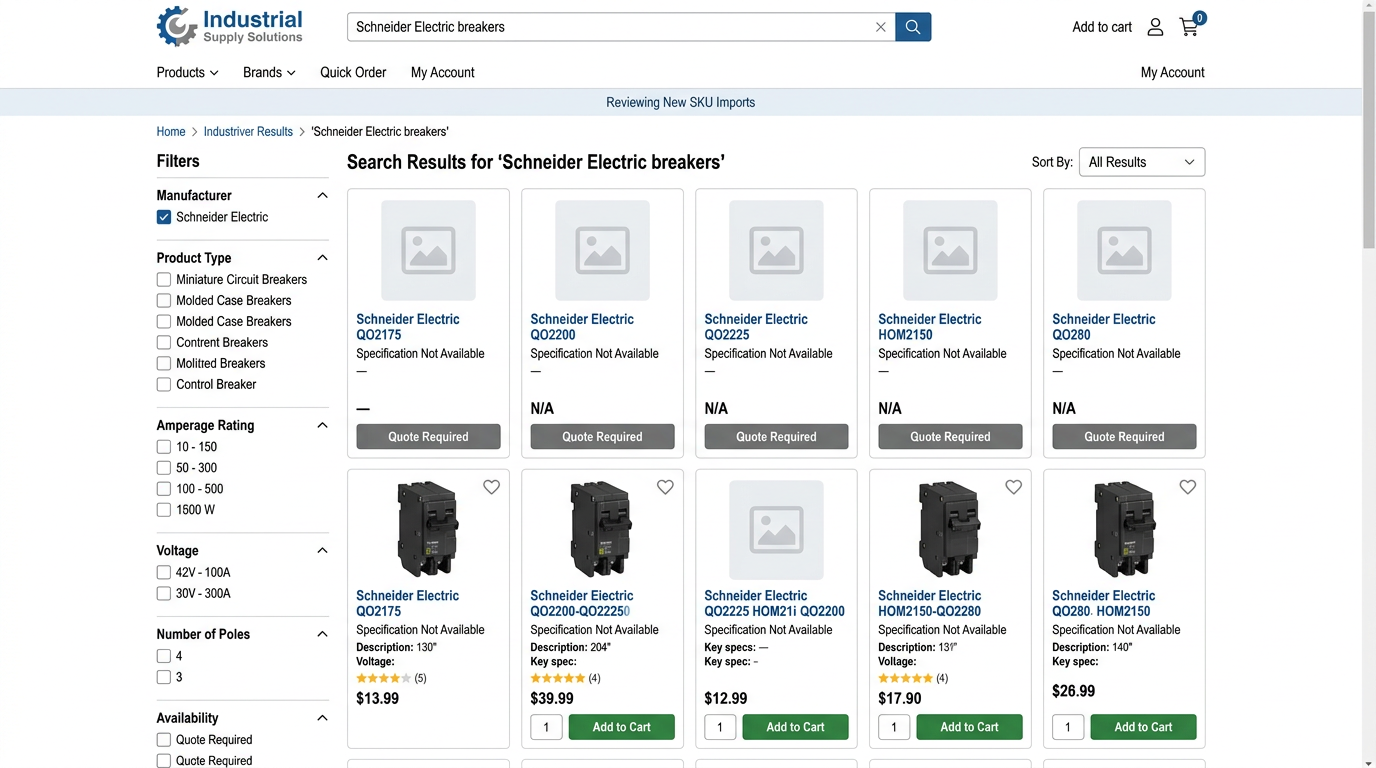The image size is (1376, 768).
Task: Open the Products navigation menu
Action: (187, 72)
